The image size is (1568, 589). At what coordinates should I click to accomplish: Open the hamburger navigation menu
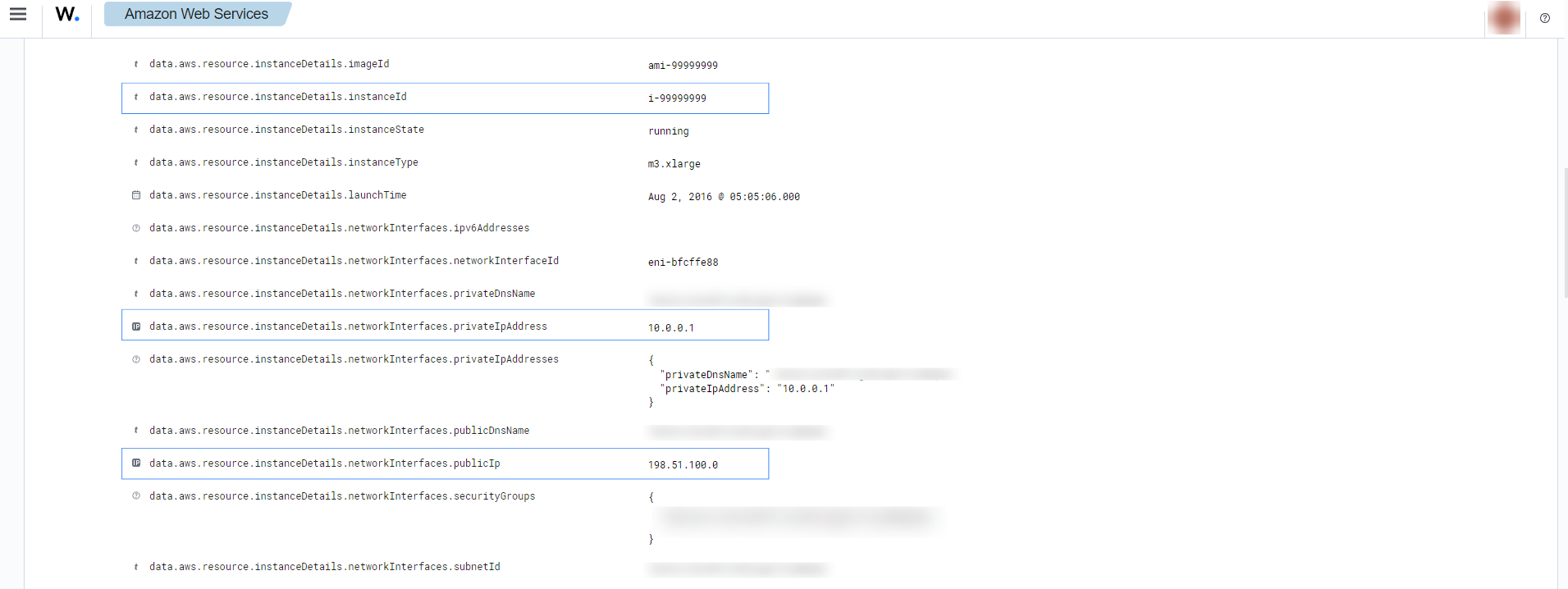point(18,15)
